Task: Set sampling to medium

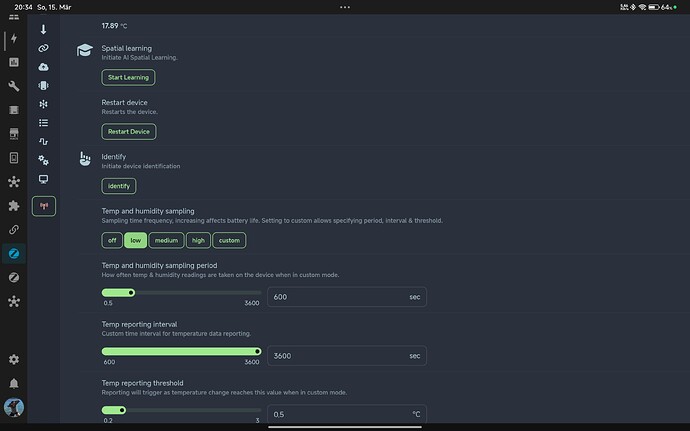Action: [166, 240]
